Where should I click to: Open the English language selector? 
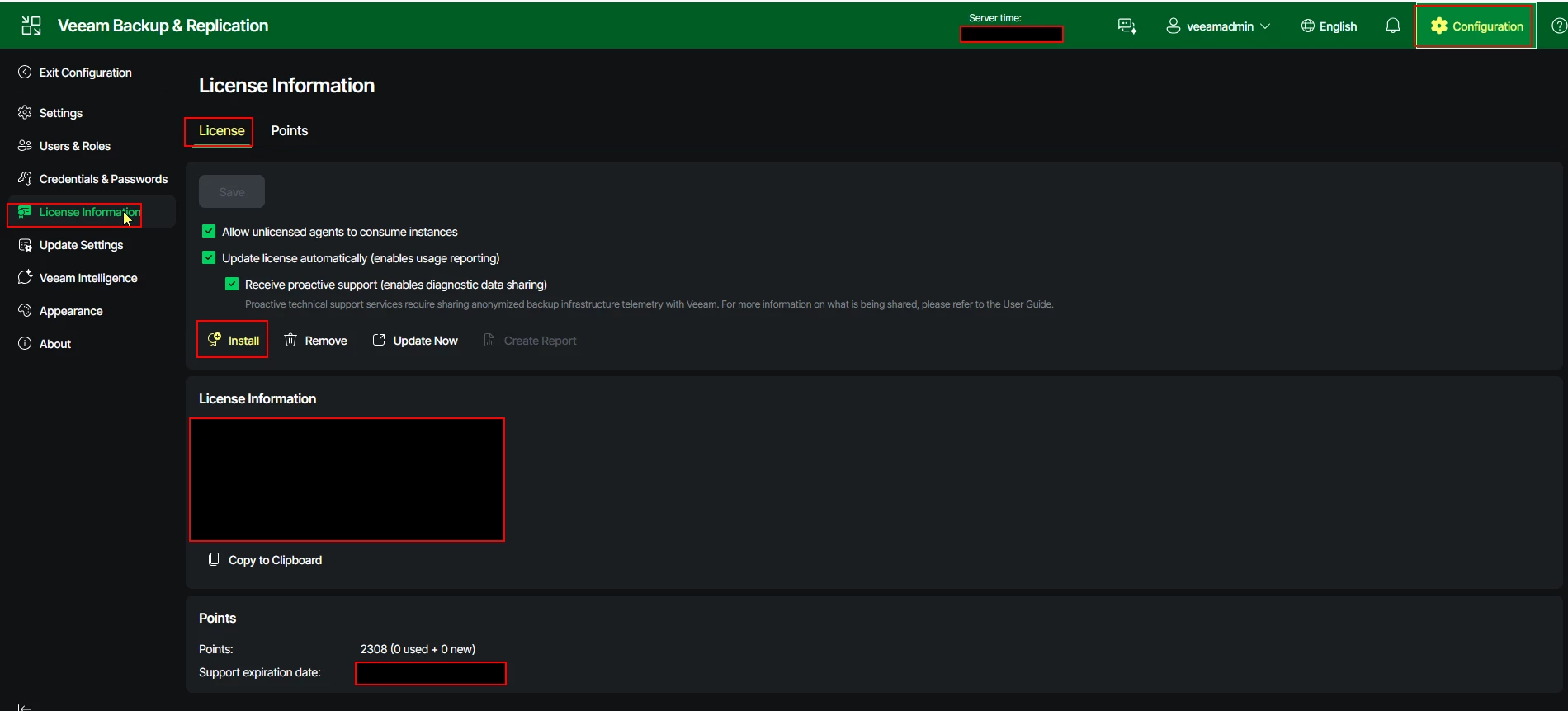pyautogui.click(x=1329, y=26)
